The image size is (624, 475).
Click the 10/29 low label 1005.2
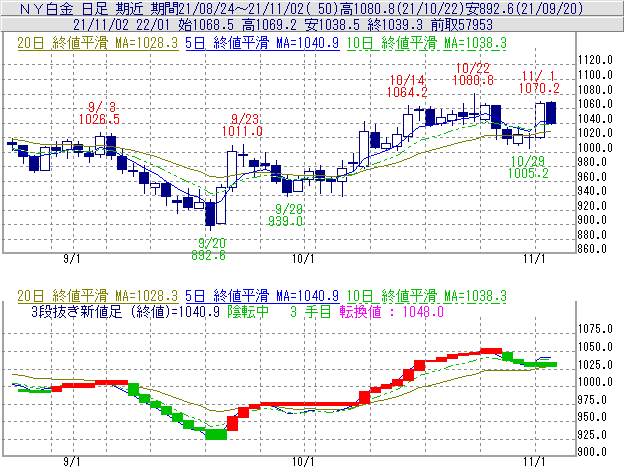click(x=528, y=173)
